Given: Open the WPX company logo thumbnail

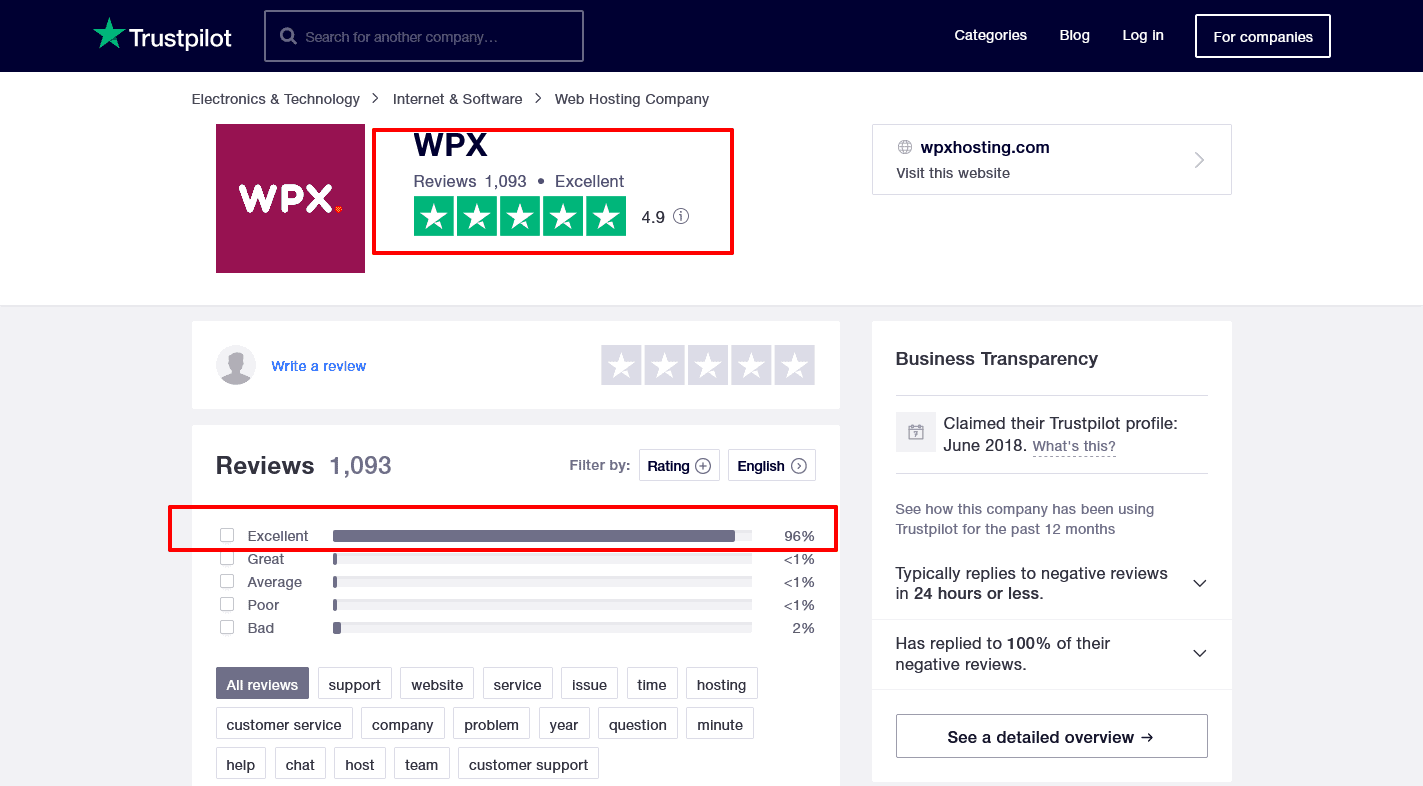Looking at the screenshot, I should point(290,198).
